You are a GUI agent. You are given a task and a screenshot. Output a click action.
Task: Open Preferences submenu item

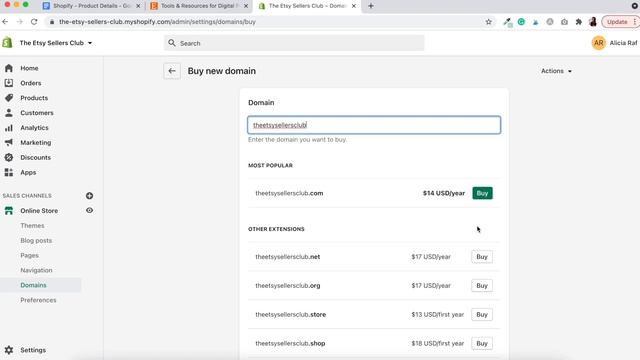pos(38,300)
